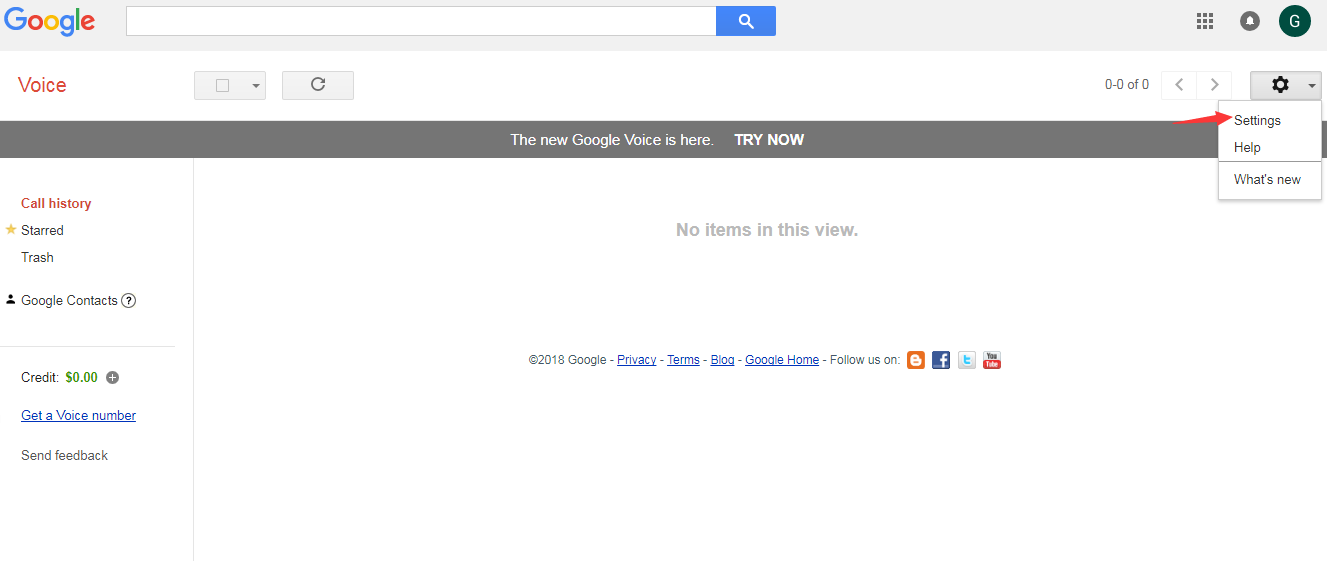Click the Google Contacts help question mark
Image resolution: width=1327 pixels, height=561 pixels.
pos(129,301)
